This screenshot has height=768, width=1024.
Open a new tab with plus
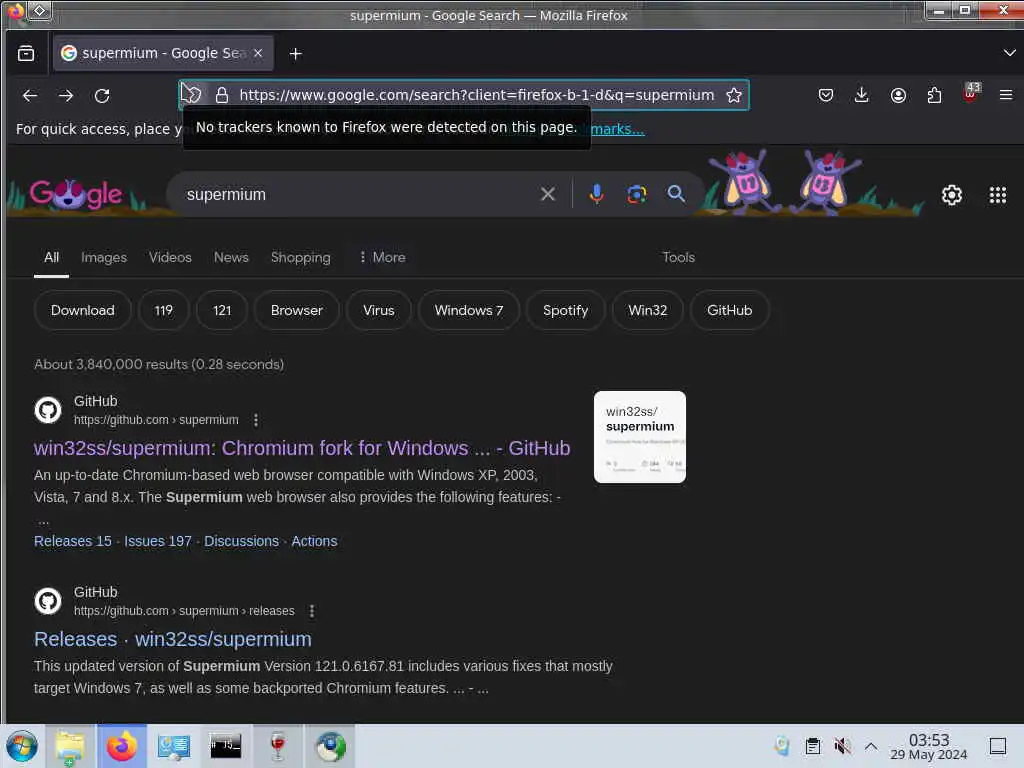point(295,54)
